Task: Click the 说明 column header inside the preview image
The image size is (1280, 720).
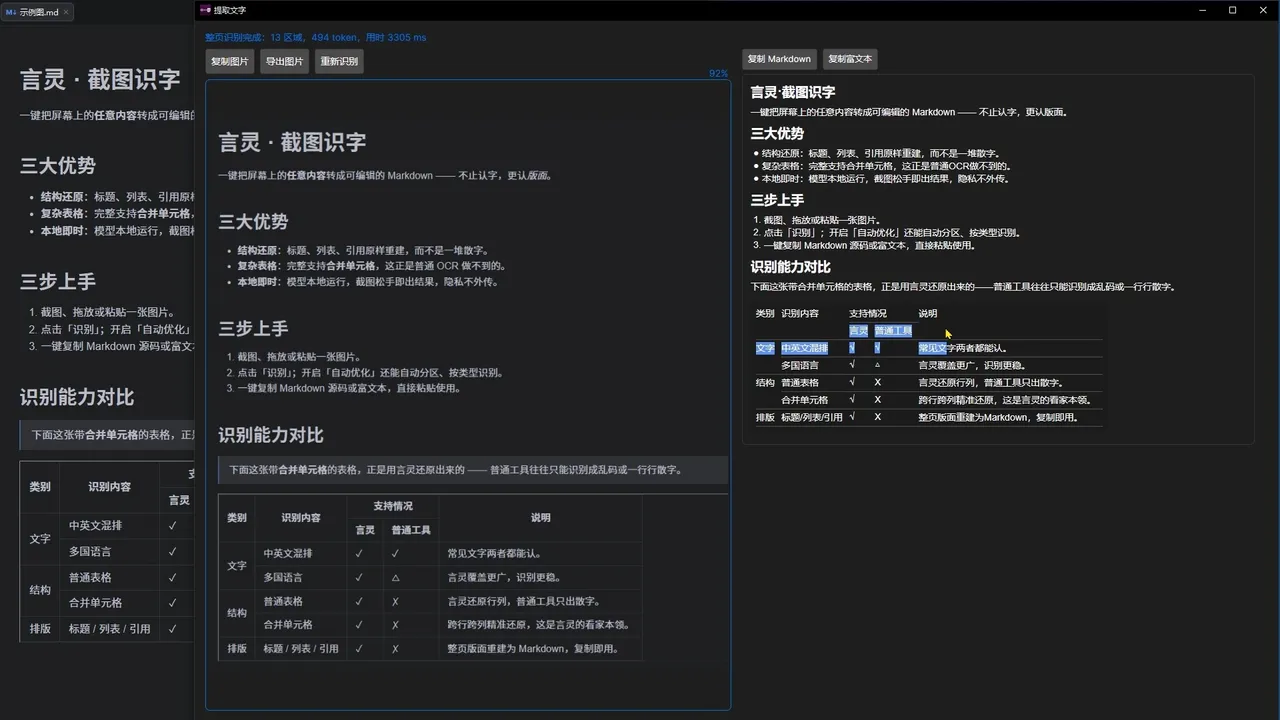Action: click(540, 518)
